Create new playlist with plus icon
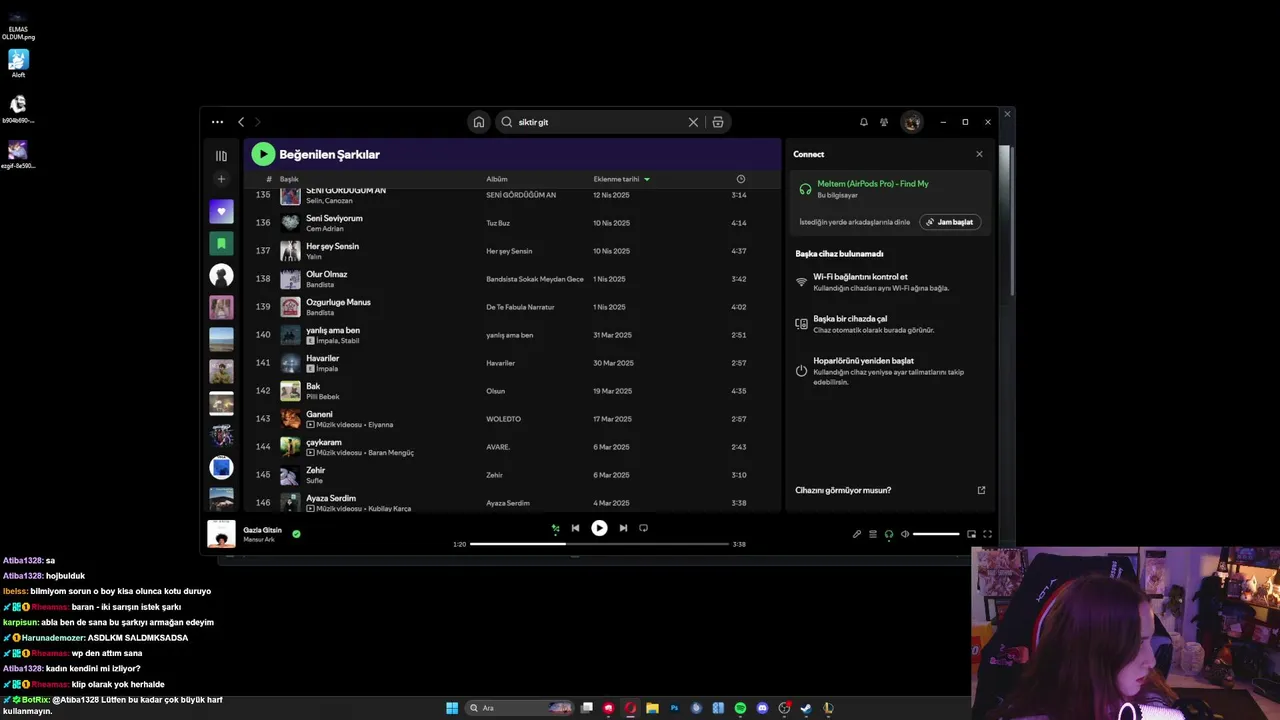This screenshot has height=720, width=1280. 221,179
